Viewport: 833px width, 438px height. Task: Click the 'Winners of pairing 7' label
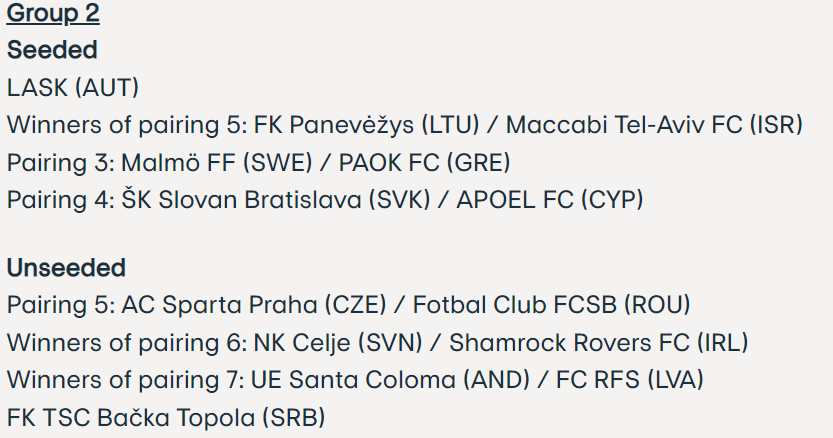[123, 380]
